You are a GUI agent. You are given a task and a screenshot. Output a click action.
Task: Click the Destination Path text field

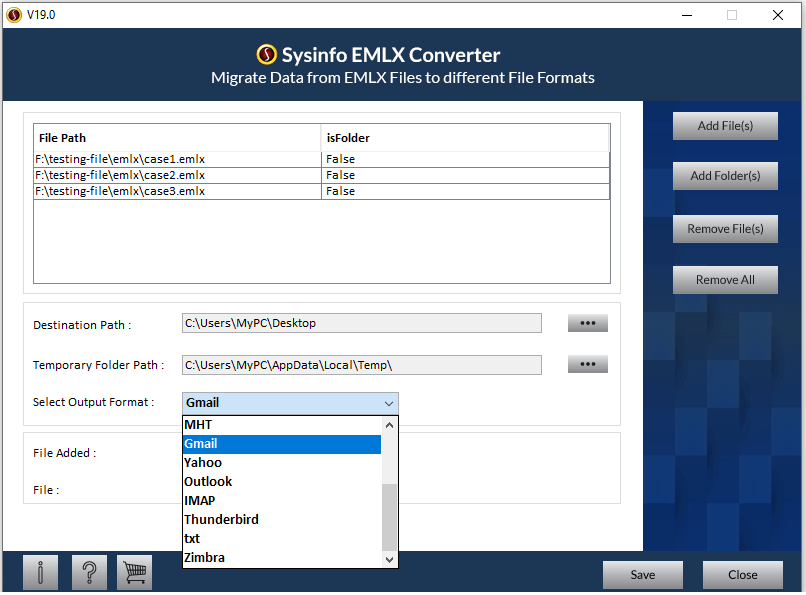[361, 323]
